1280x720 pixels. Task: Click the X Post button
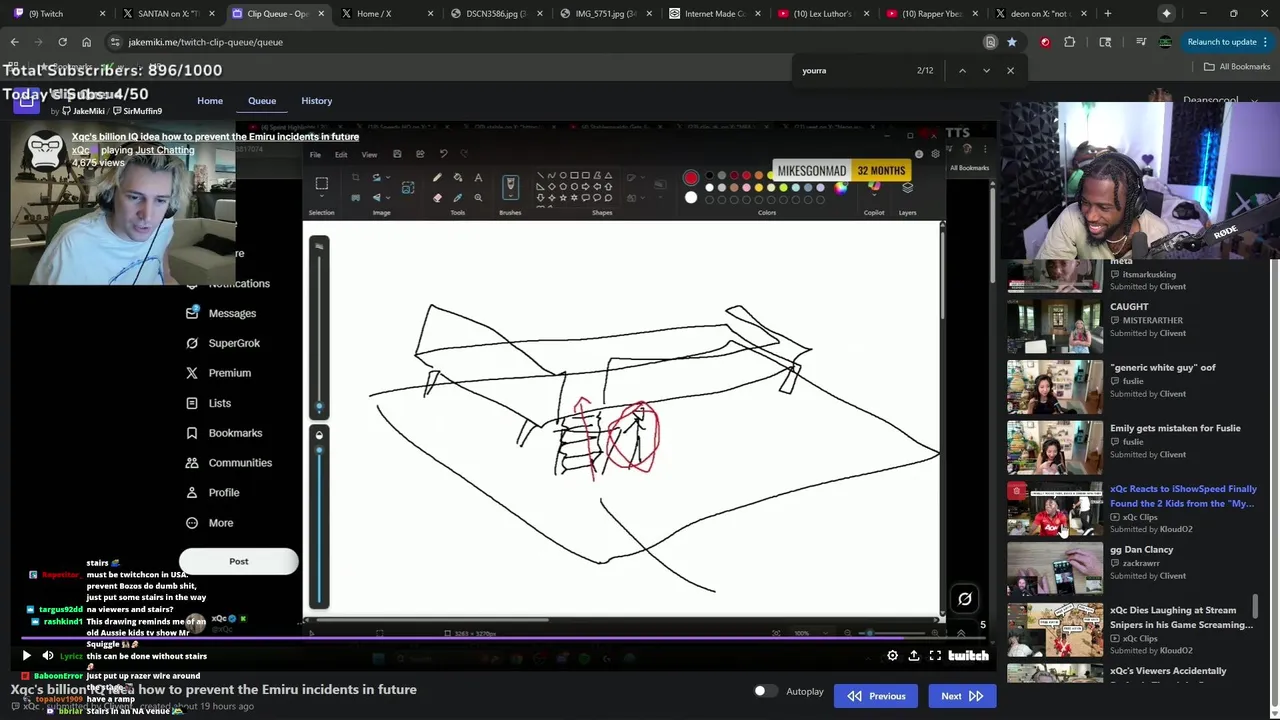238,561
